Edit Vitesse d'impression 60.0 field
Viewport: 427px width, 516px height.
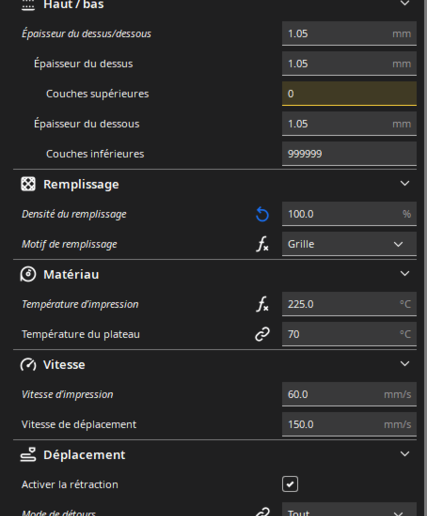pyautogui.click(x=349, y=394)
